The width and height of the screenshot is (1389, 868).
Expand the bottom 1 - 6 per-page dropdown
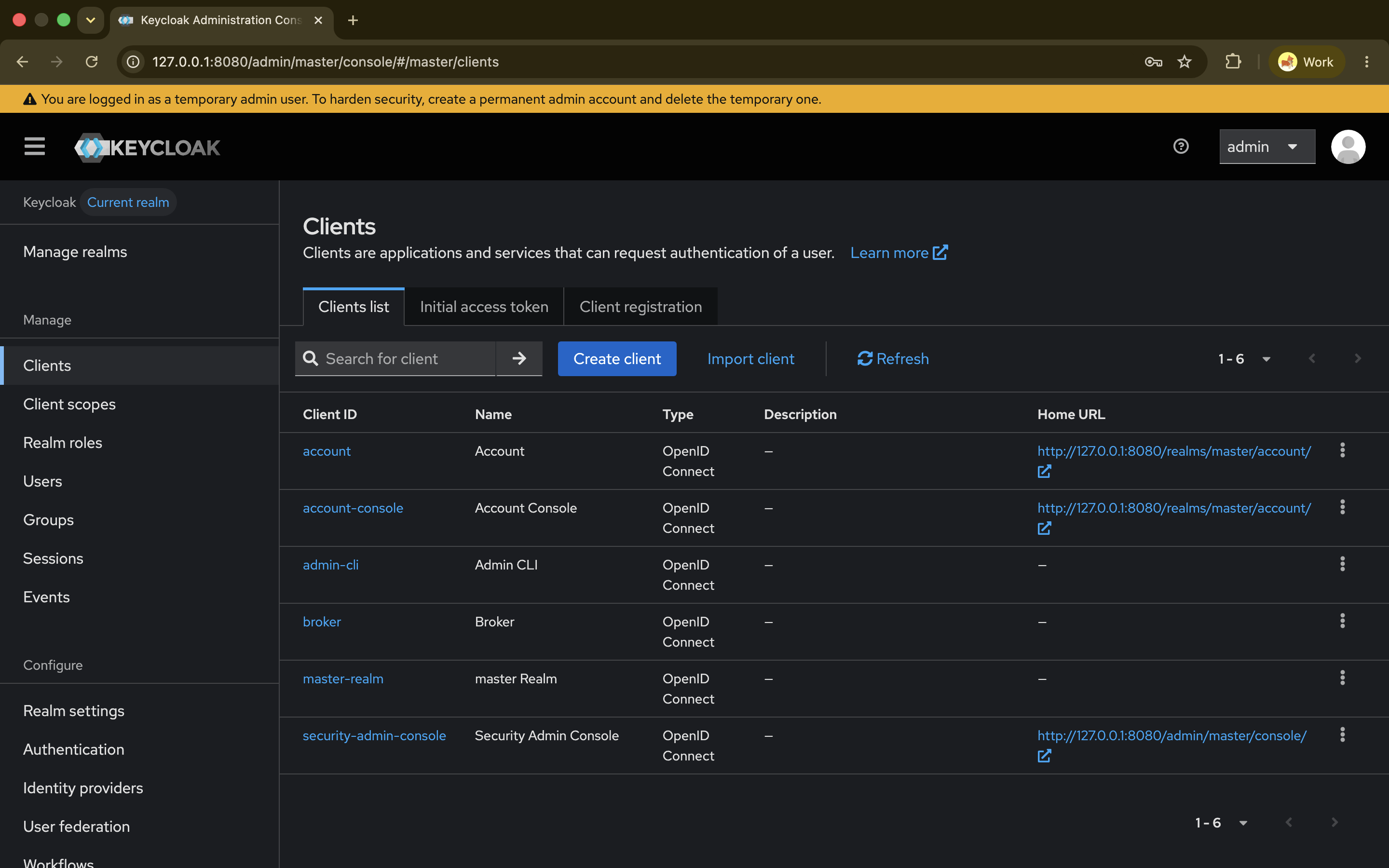pyautogui.click(x=1221, y=823)
